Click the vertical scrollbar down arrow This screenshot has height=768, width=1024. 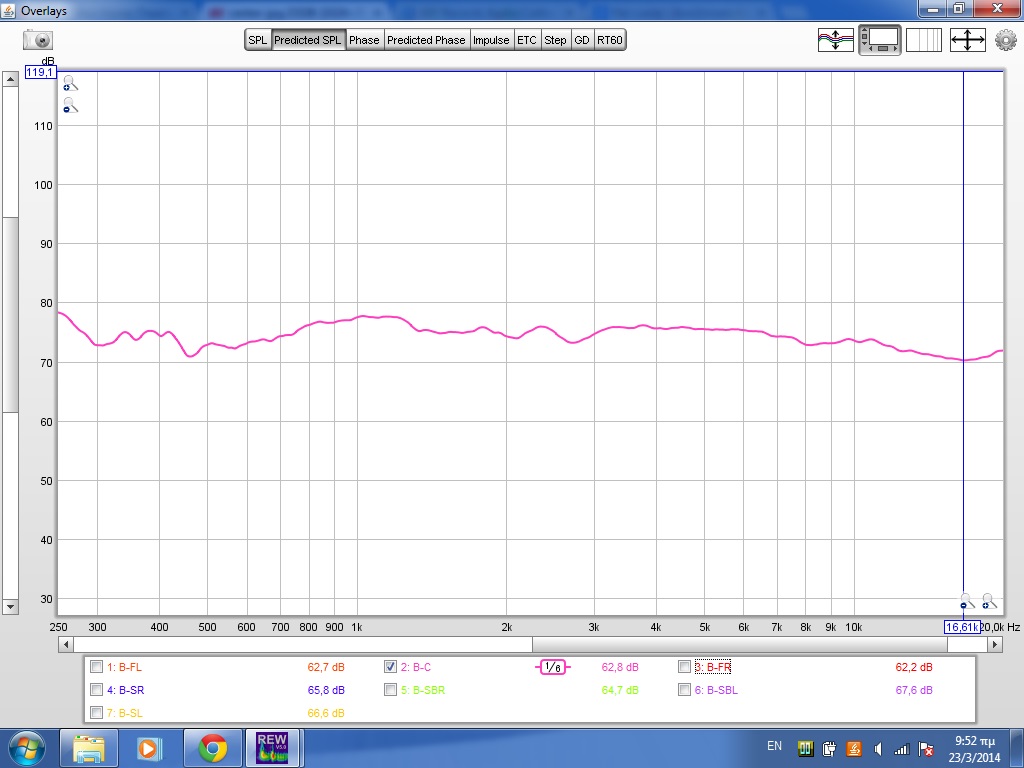[x=10, y=606]
